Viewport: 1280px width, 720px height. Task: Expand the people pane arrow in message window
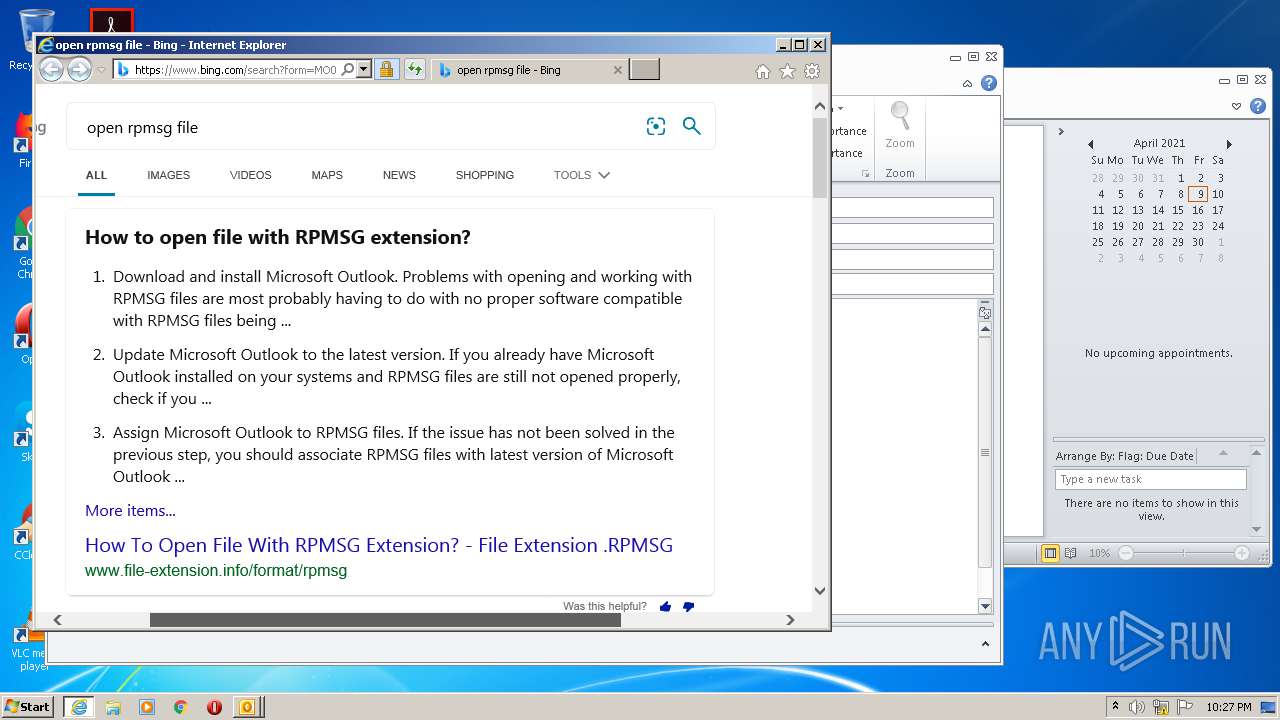984,643
